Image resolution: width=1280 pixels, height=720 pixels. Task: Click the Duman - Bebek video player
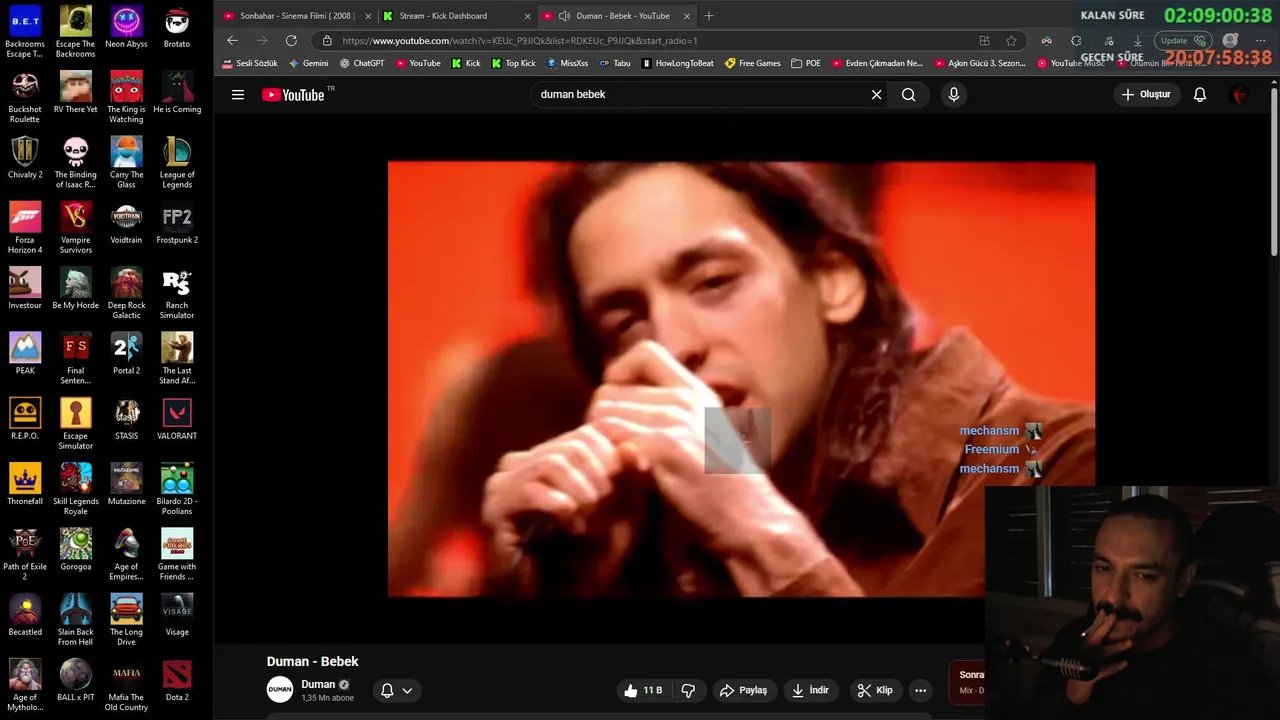pyautogui.click(x=741, y=379)
